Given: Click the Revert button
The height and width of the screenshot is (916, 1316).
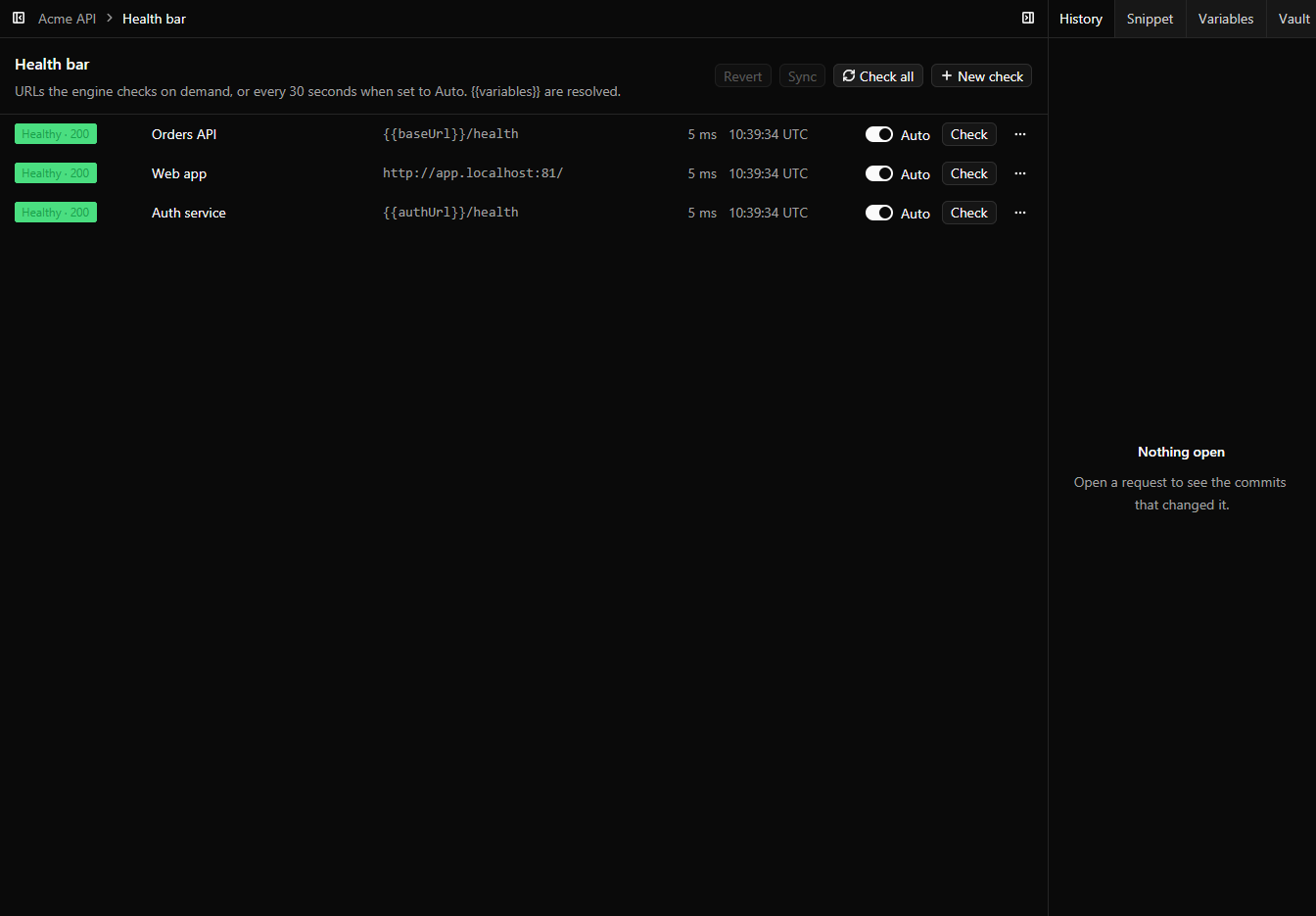Looking at the screenshot, I should (x=743, y=76).
